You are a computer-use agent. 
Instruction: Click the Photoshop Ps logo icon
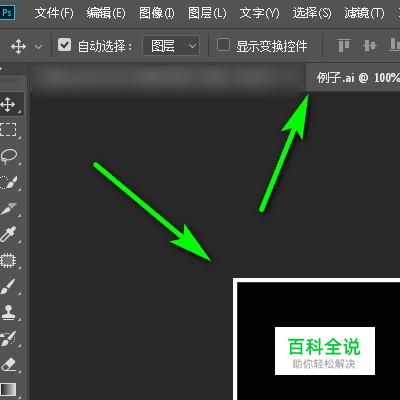pyautogui.click(x=7, y=13)
